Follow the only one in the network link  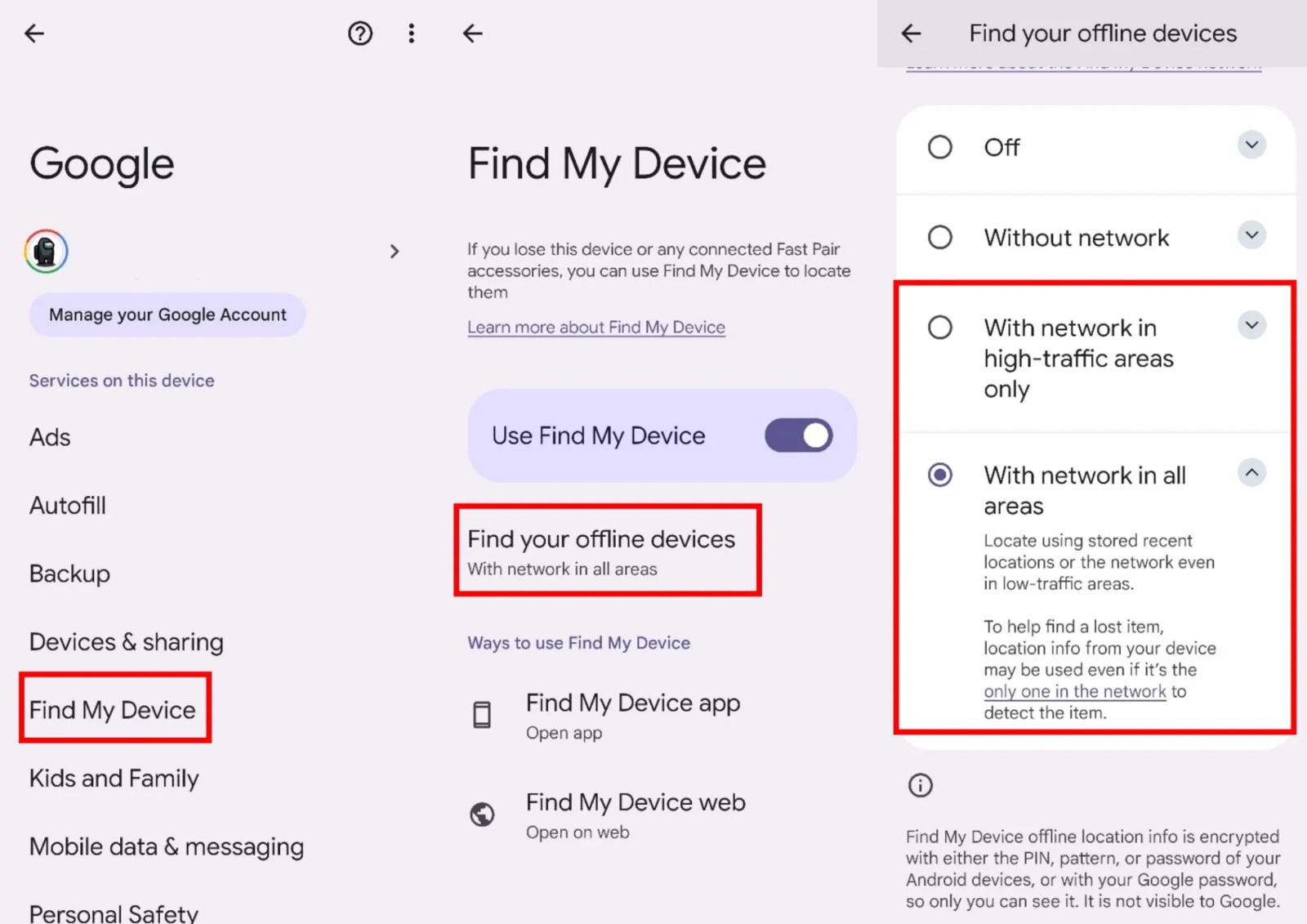(x=1075, y=691)
